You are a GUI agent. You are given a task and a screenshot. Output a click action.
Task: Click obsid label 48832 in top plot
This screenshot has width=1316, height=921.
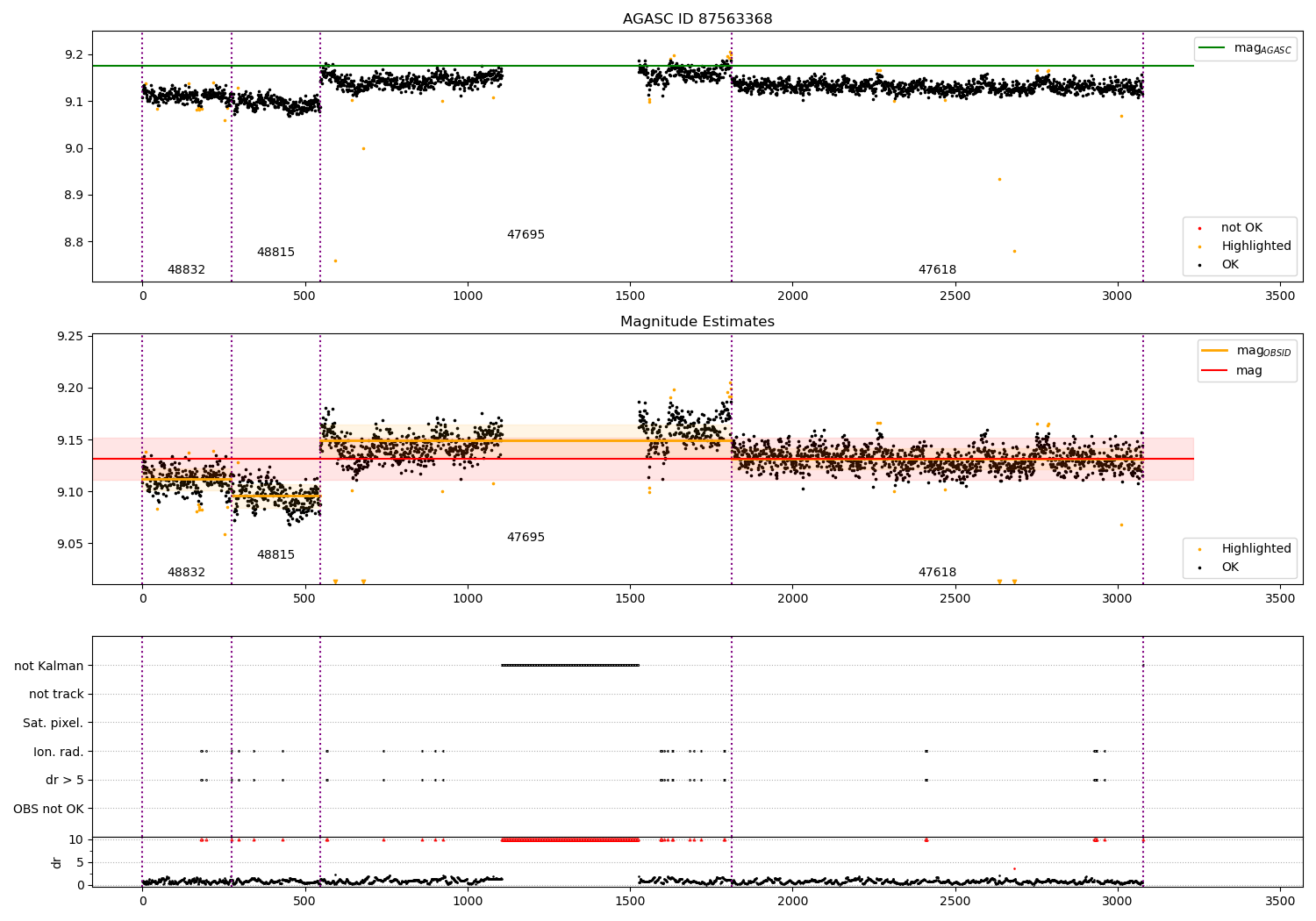click(x=186, y=270)
